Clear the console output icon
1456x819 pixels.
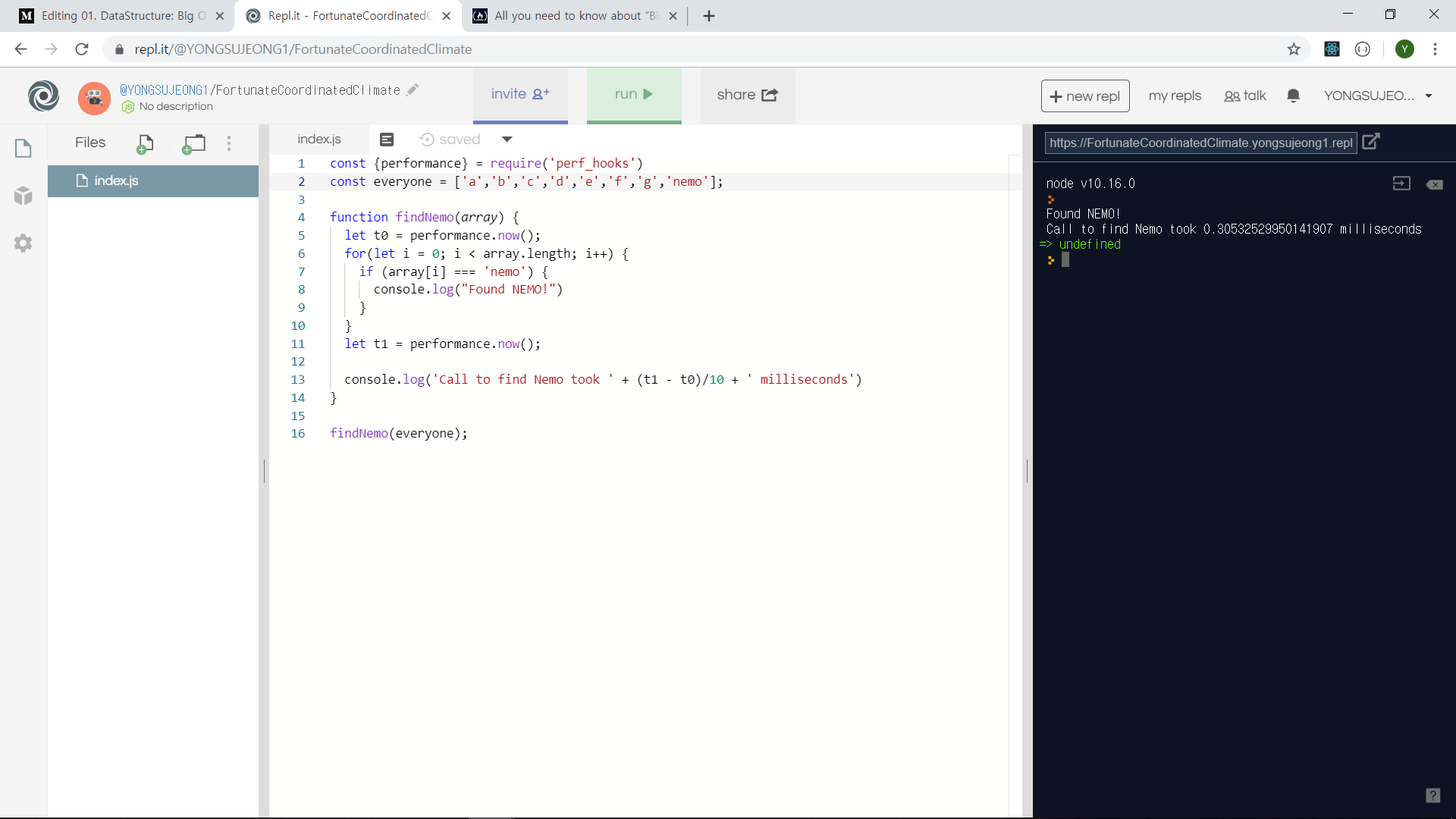pyautogui.click(x=1434, y=184)
